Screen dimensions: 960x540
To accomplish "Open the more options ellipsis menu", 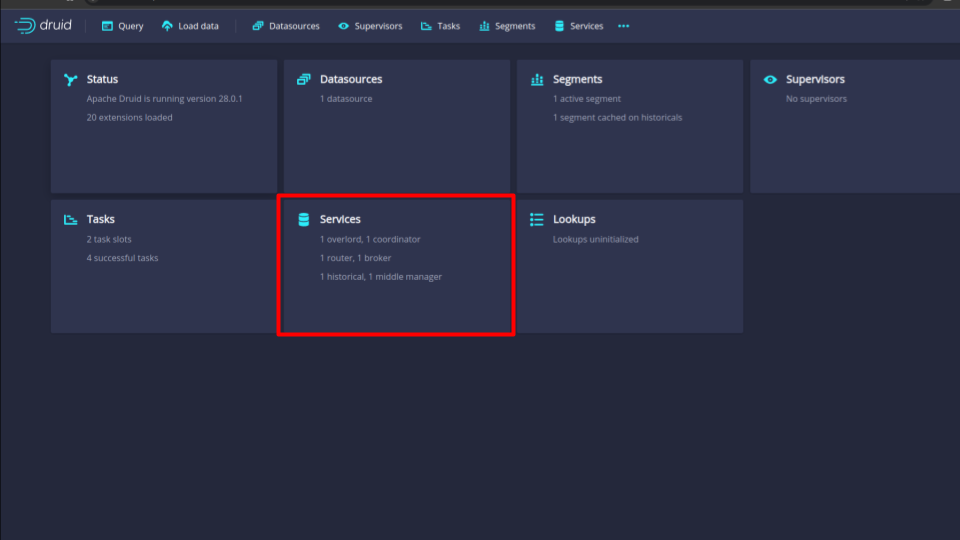I will point(624,26).
